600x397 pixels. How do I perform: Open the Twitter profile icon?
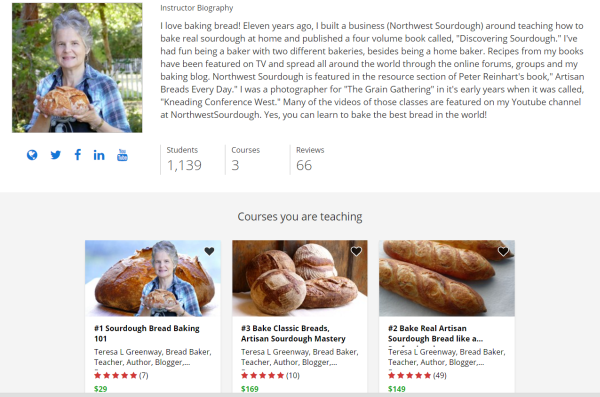tap(55, 155)
